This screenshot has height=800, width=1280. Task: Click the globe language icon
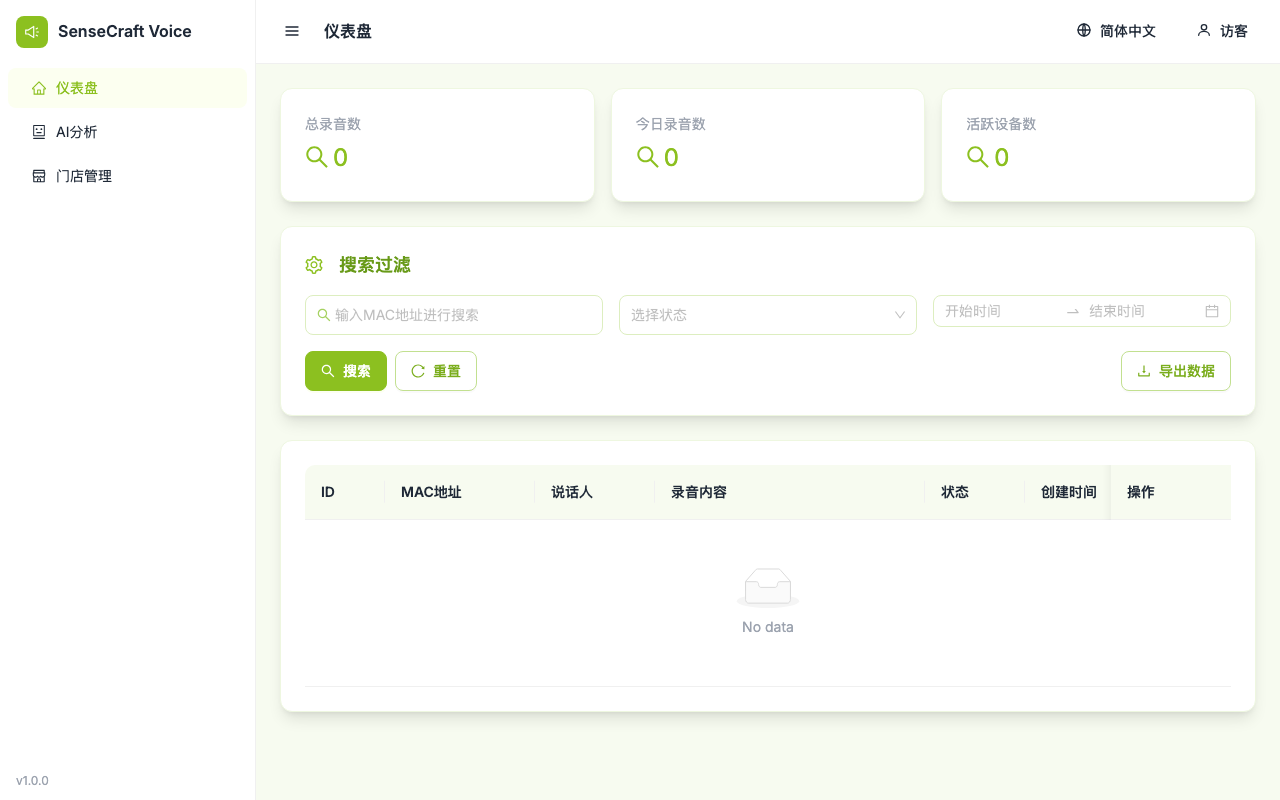[x=1084, y=30]
